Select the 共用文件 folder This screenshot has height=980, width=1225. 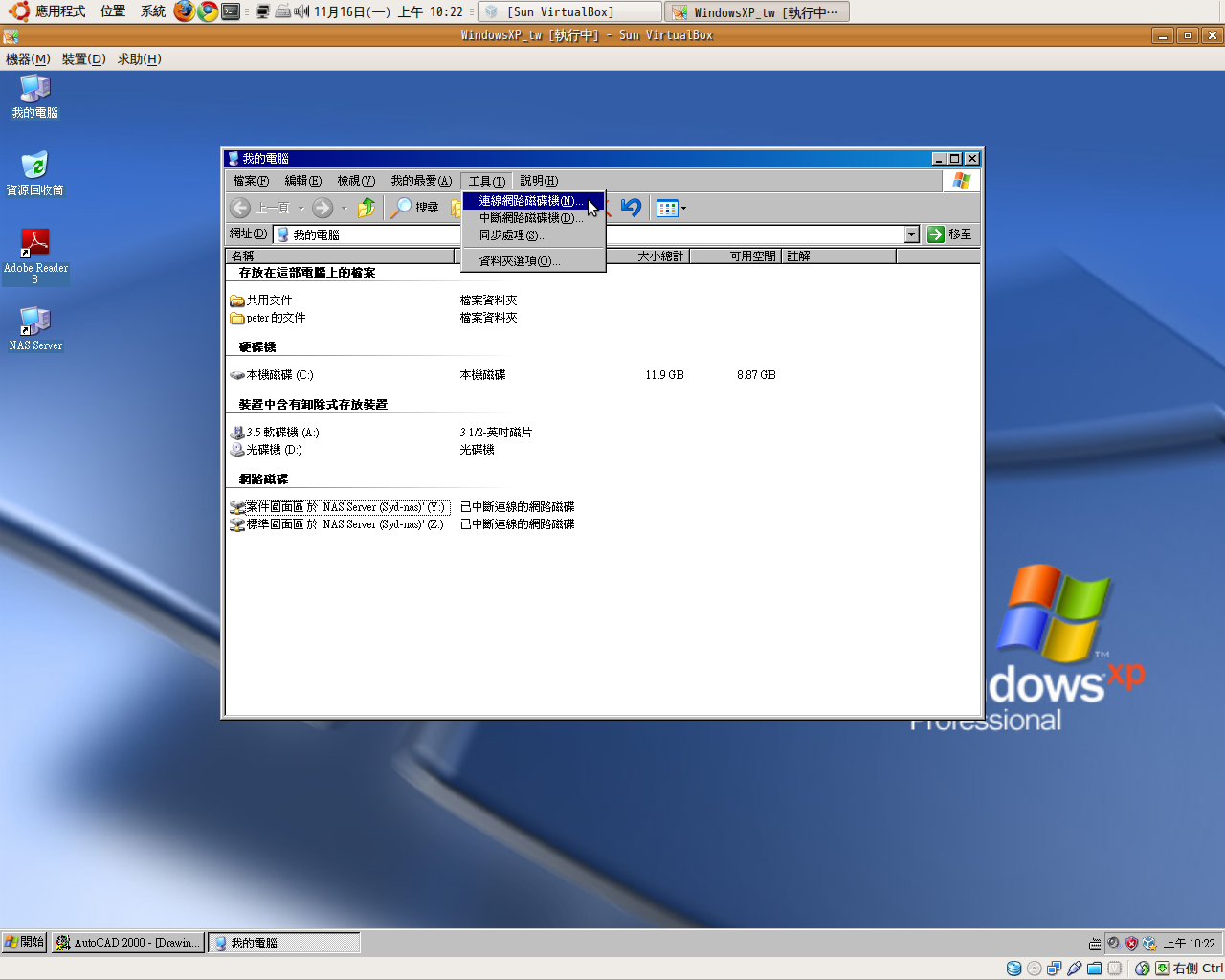click(x=261, y=301)
